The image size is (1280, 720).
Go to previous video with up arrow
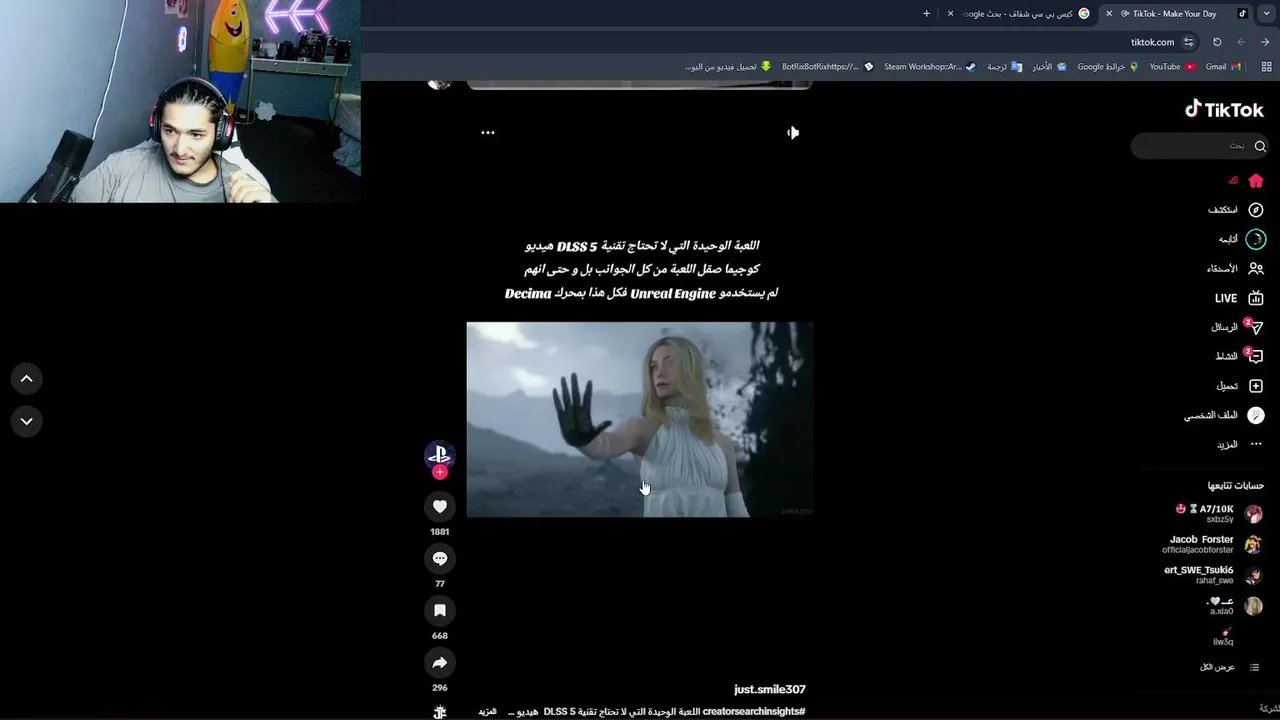point(27,379)
